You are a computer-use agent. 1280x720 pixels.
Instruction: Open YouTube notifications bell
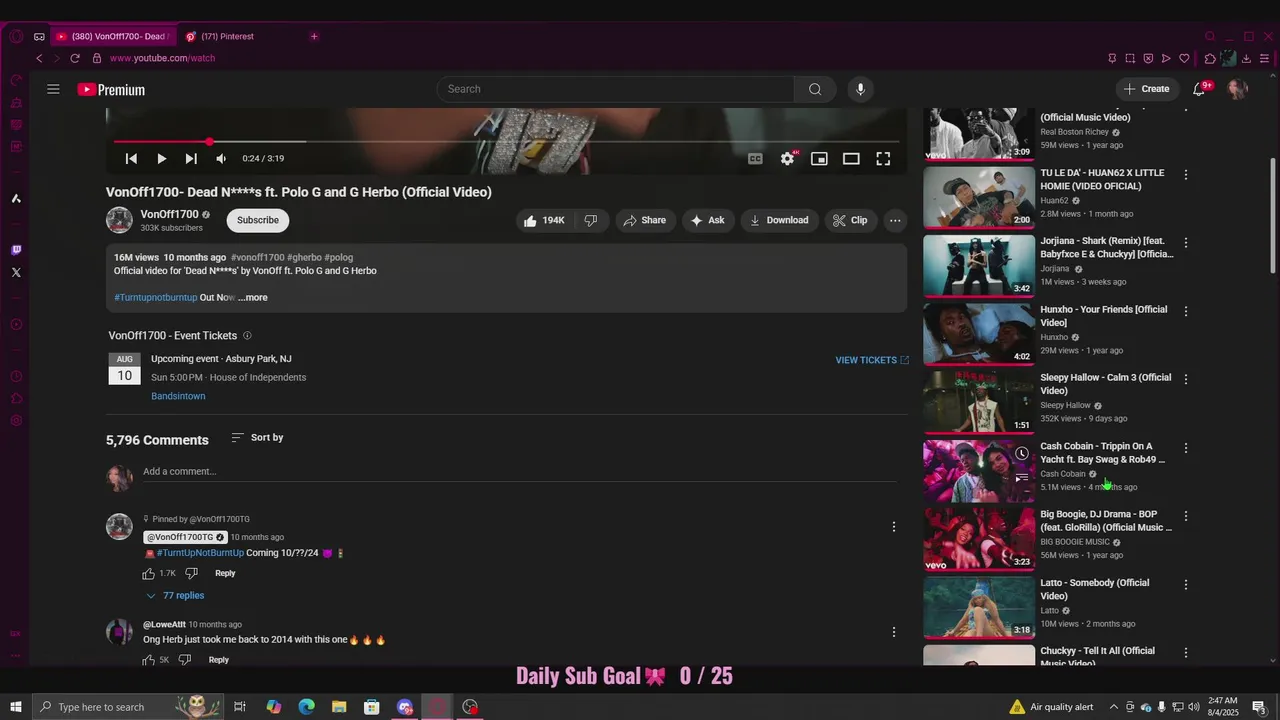click(x=1199, y=89)
